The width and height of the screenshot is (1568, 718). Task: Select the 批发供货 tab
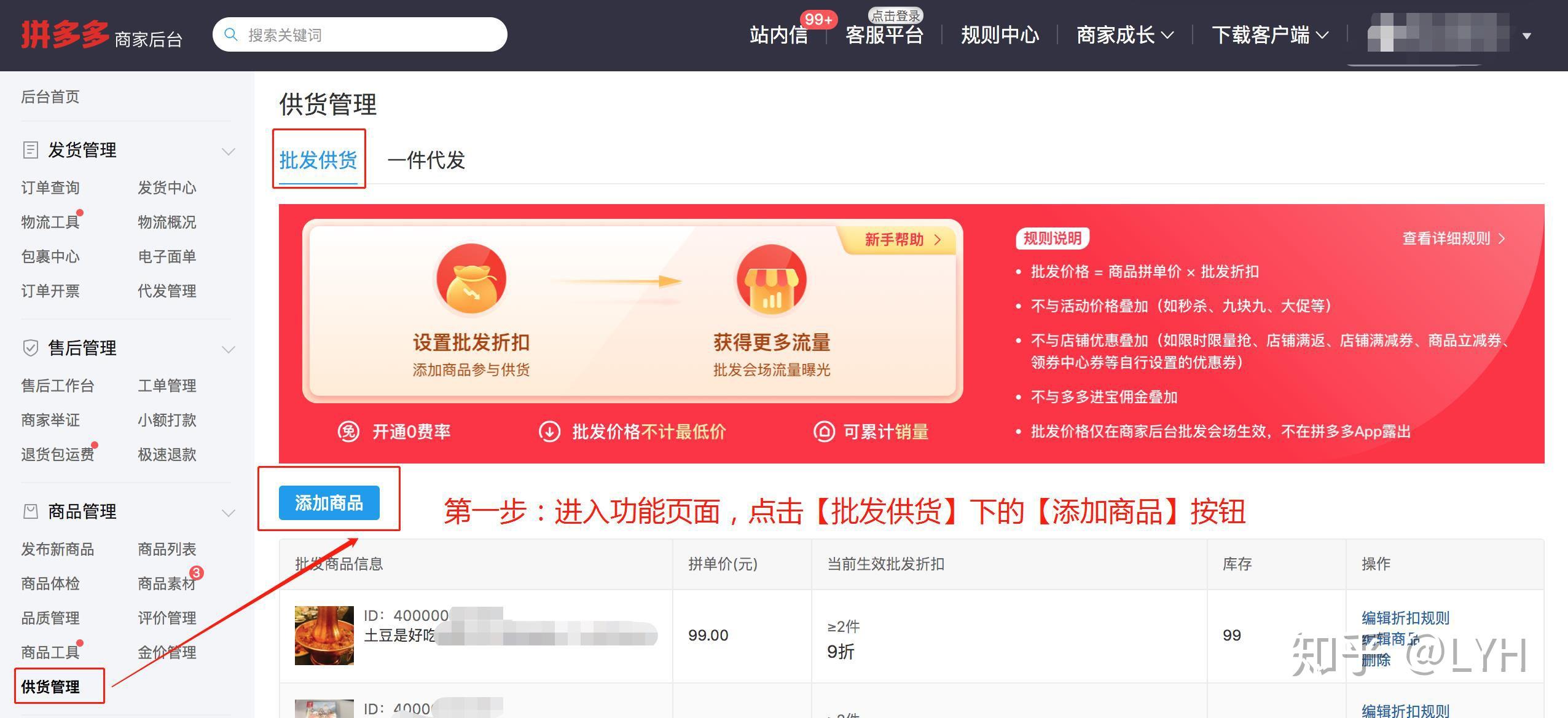[318, 160]
